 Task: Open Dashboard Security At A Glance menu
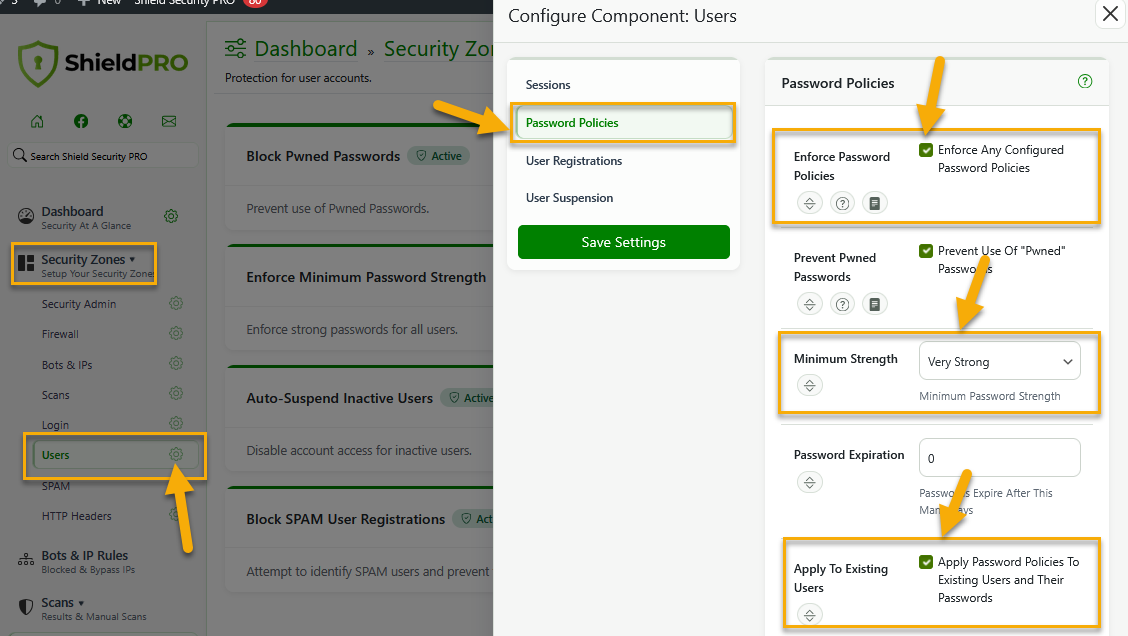(86, 217)
